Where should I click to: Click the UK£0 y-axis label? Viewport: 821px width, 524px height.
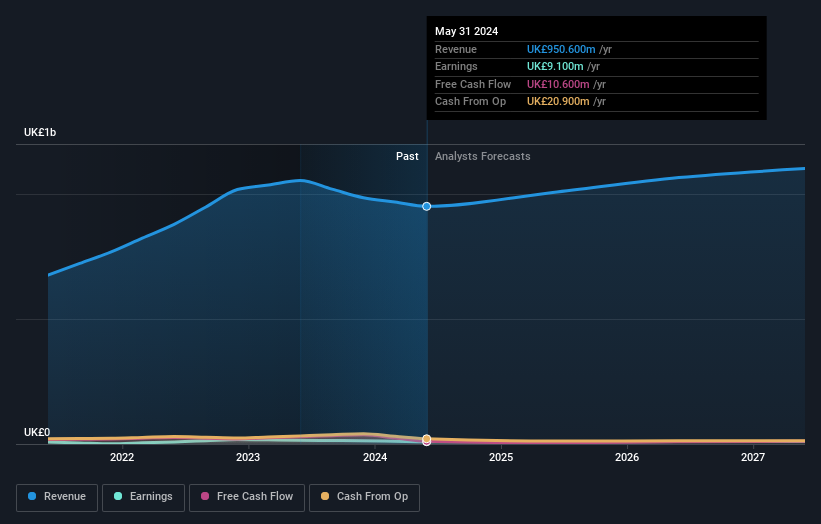37,432
